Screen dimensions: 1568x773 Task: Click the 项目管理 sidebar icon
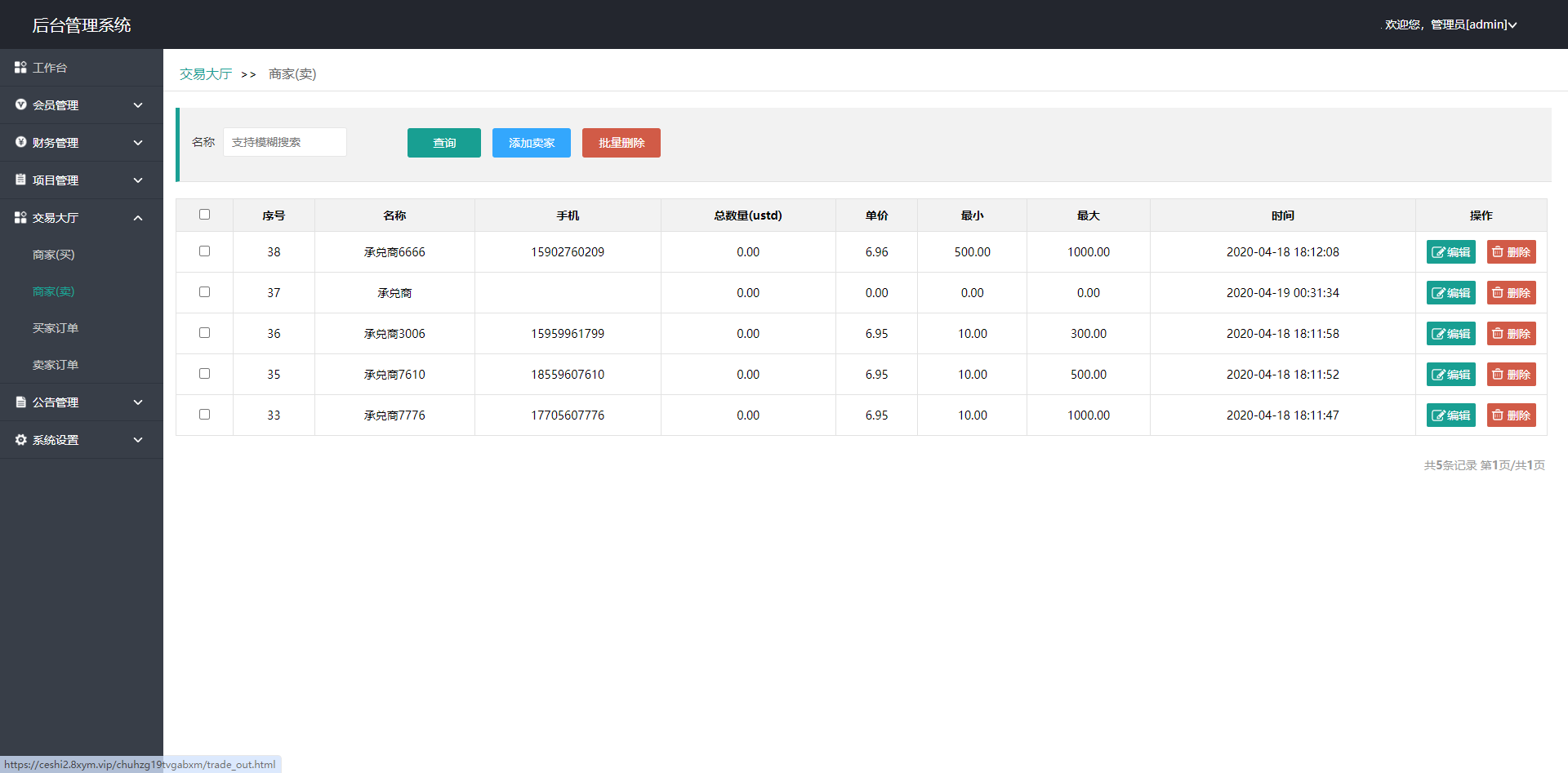(x=20, y=180)
